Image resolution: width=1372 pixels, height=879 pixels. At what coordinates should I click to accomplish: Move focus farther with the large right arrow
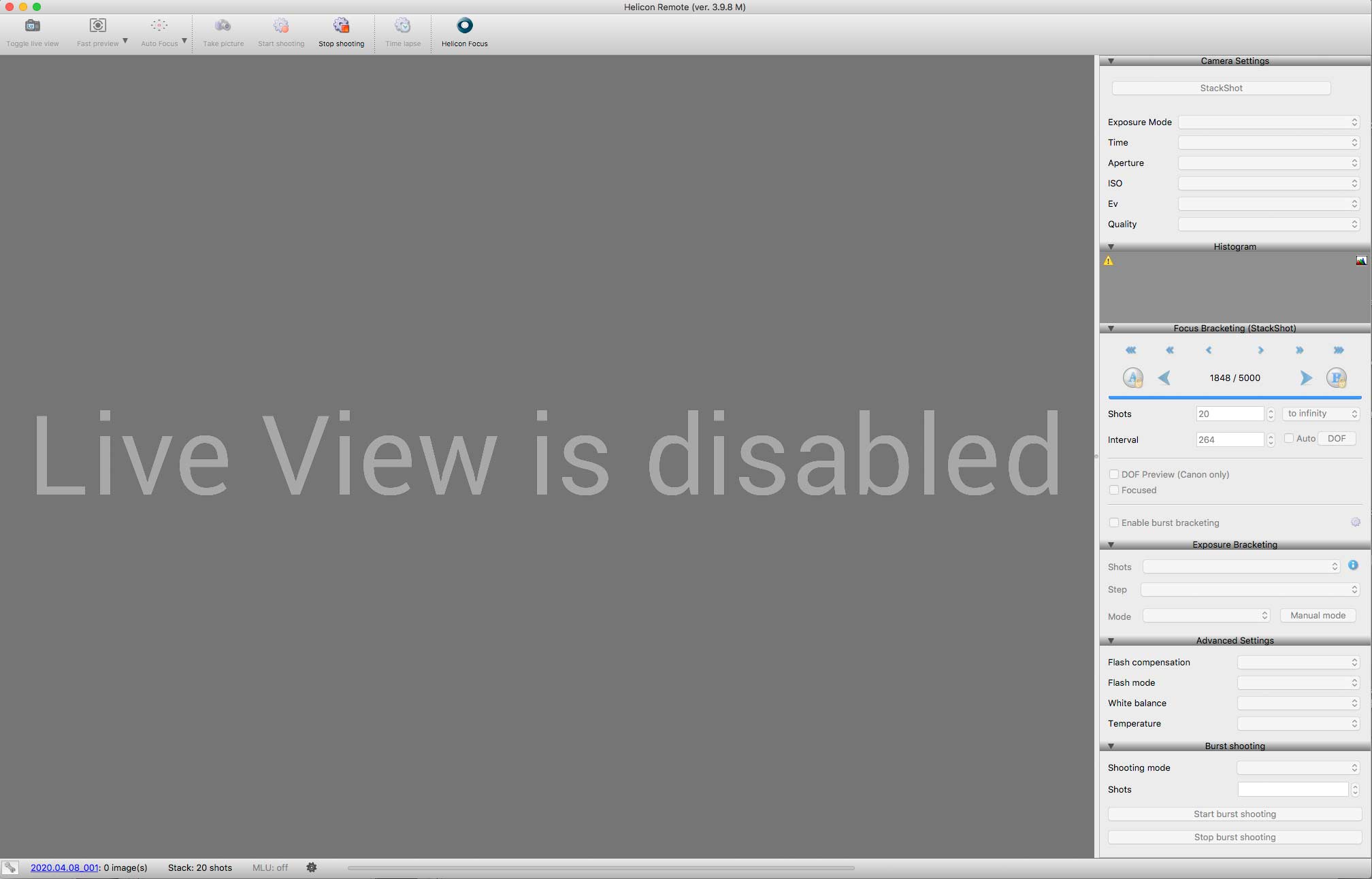[x=1305, y=378]
